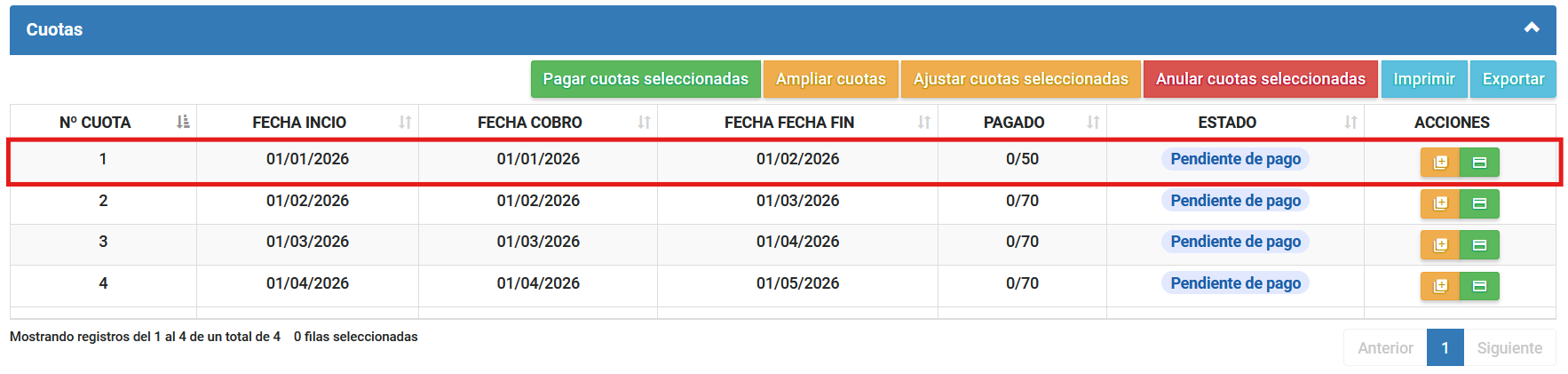Image resolution: width=1568 pixels, height=374 pixels.
Task: Click green payment card icon for cuota 2
Action: (x=1479, y=204)
